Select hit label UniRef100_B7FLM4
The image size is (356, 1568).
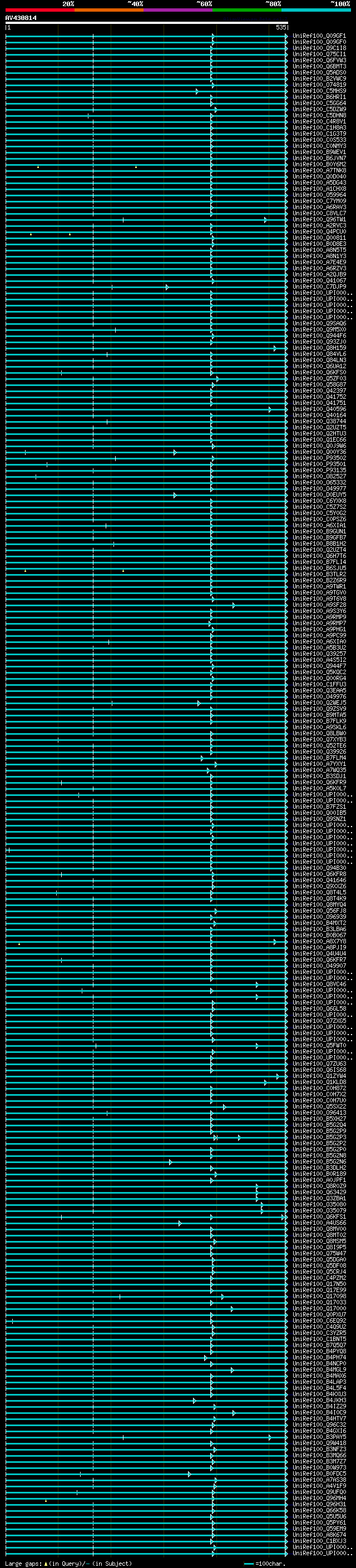(x=319, y=758)
